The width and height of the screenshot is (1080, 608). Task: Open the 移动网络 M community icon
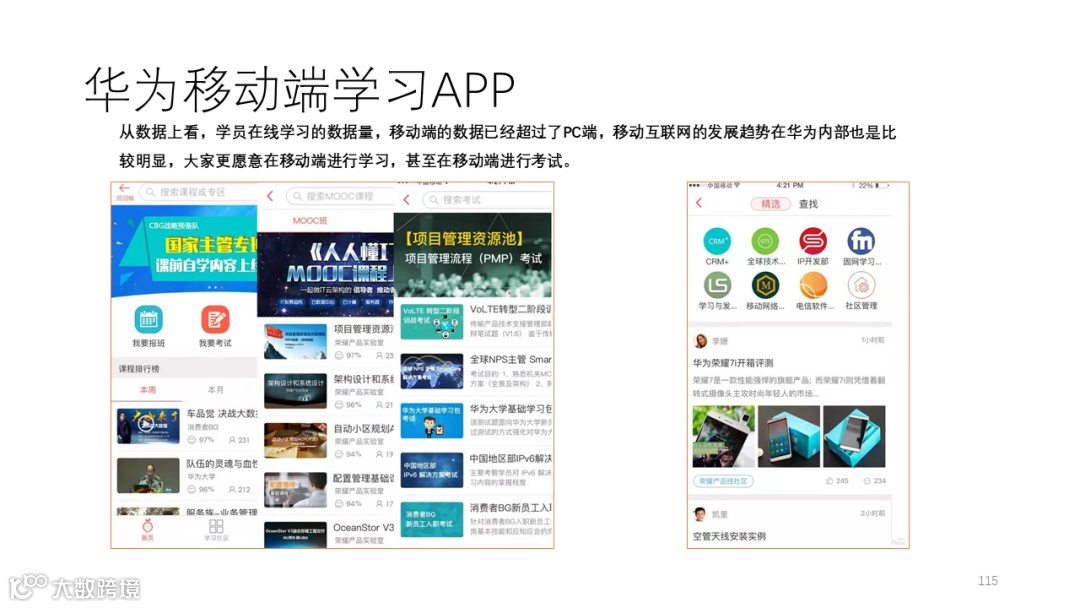pyautogui.click(x=765, y=285)
